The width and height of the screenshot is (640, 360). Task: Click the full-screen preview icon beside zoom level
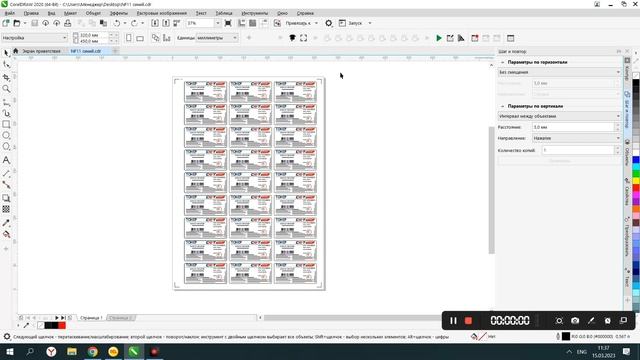tap(228, 23)
